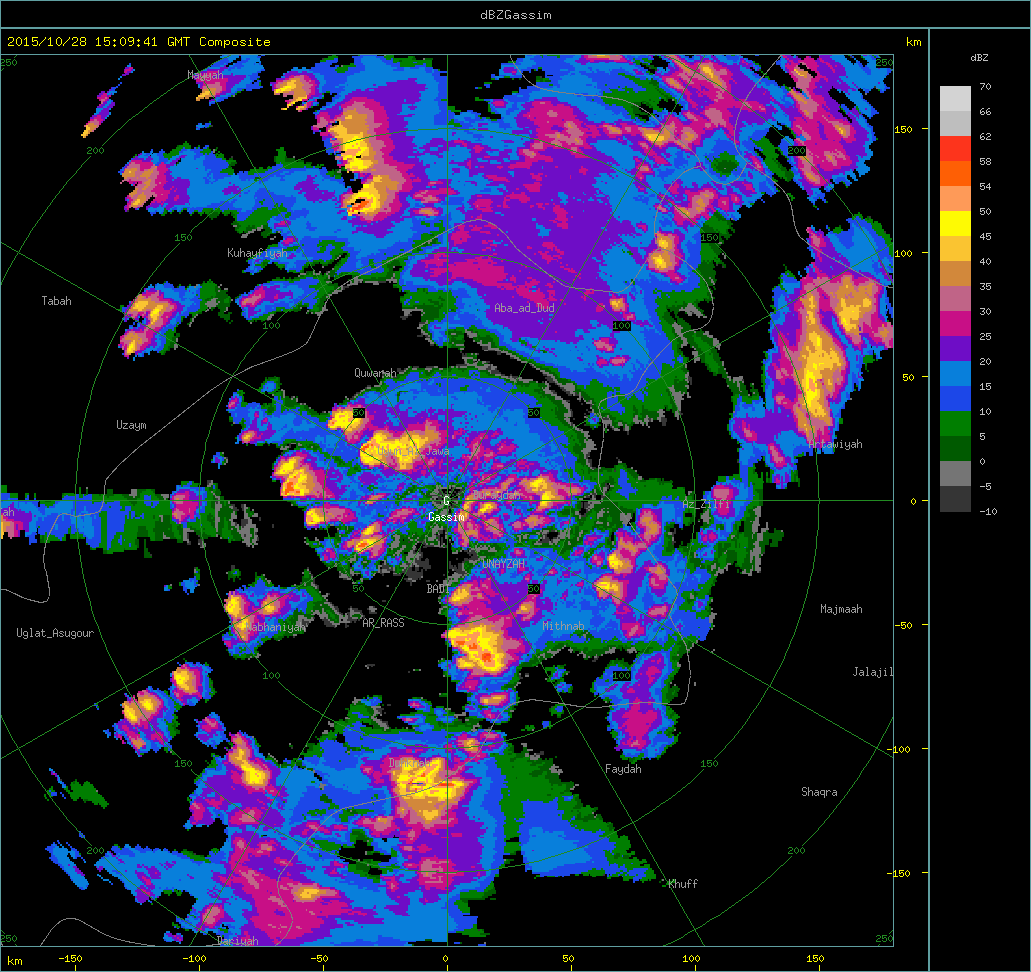Image resolution: width=1031 pixels, height=972 pixels.
Task: Click the Dariyah label at the bottom
Action: (237, 941)
